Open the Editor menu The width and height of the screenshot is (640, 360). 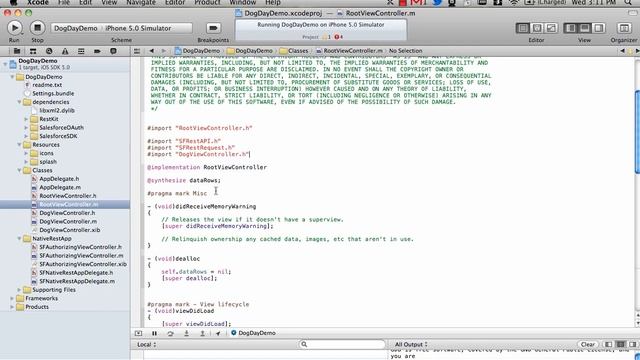[x=175, y=2]
